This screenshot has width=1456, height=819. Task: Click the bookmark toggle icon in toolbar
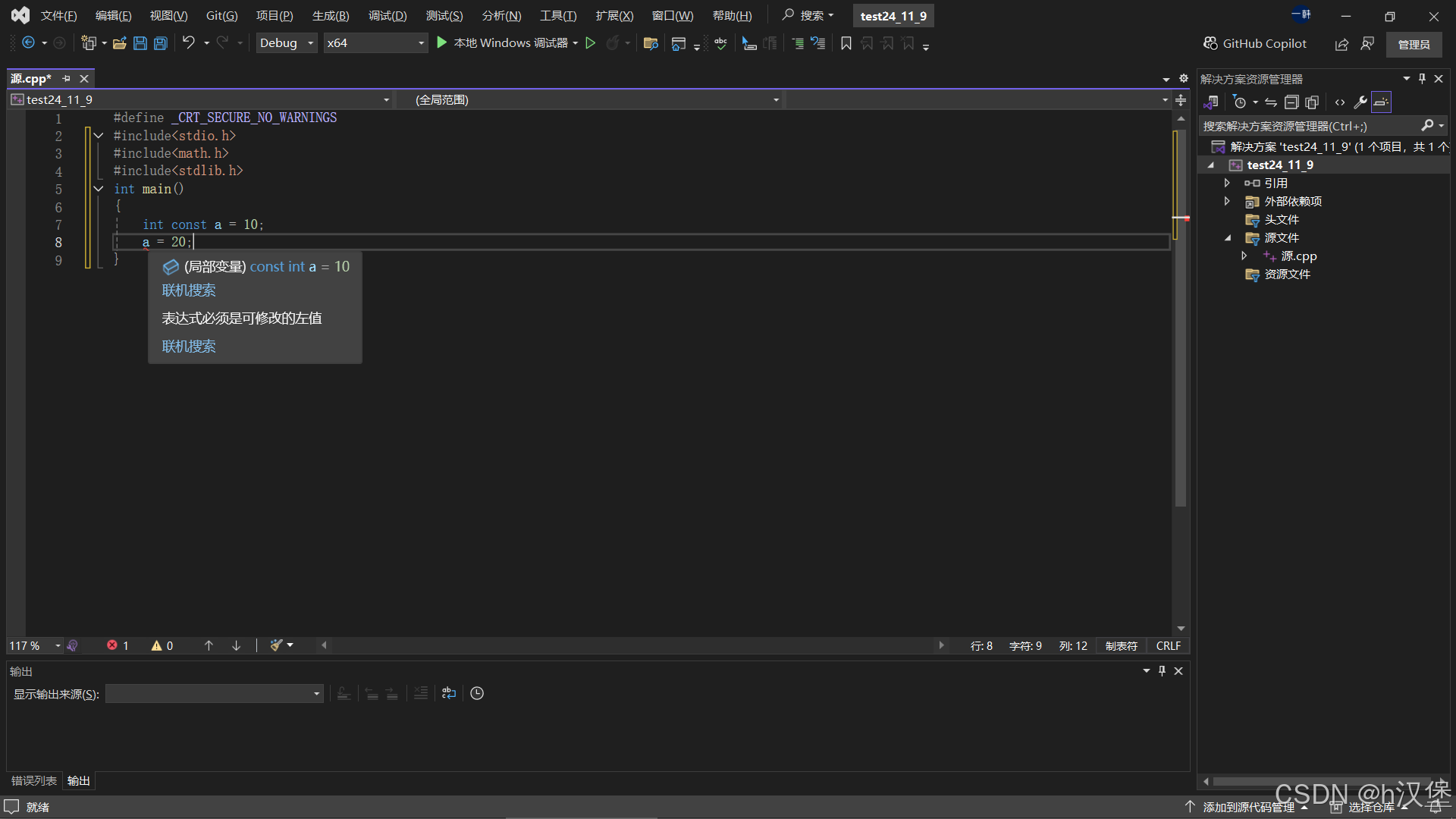pyautogui.click(x=846, y=43)
